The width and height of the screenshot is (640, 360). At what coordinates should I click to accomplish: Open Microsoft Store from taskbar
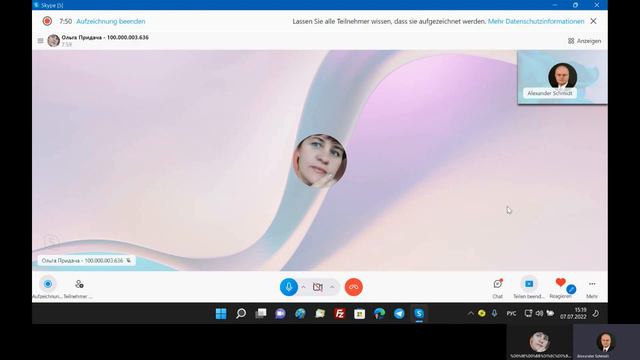click(360, 313)
